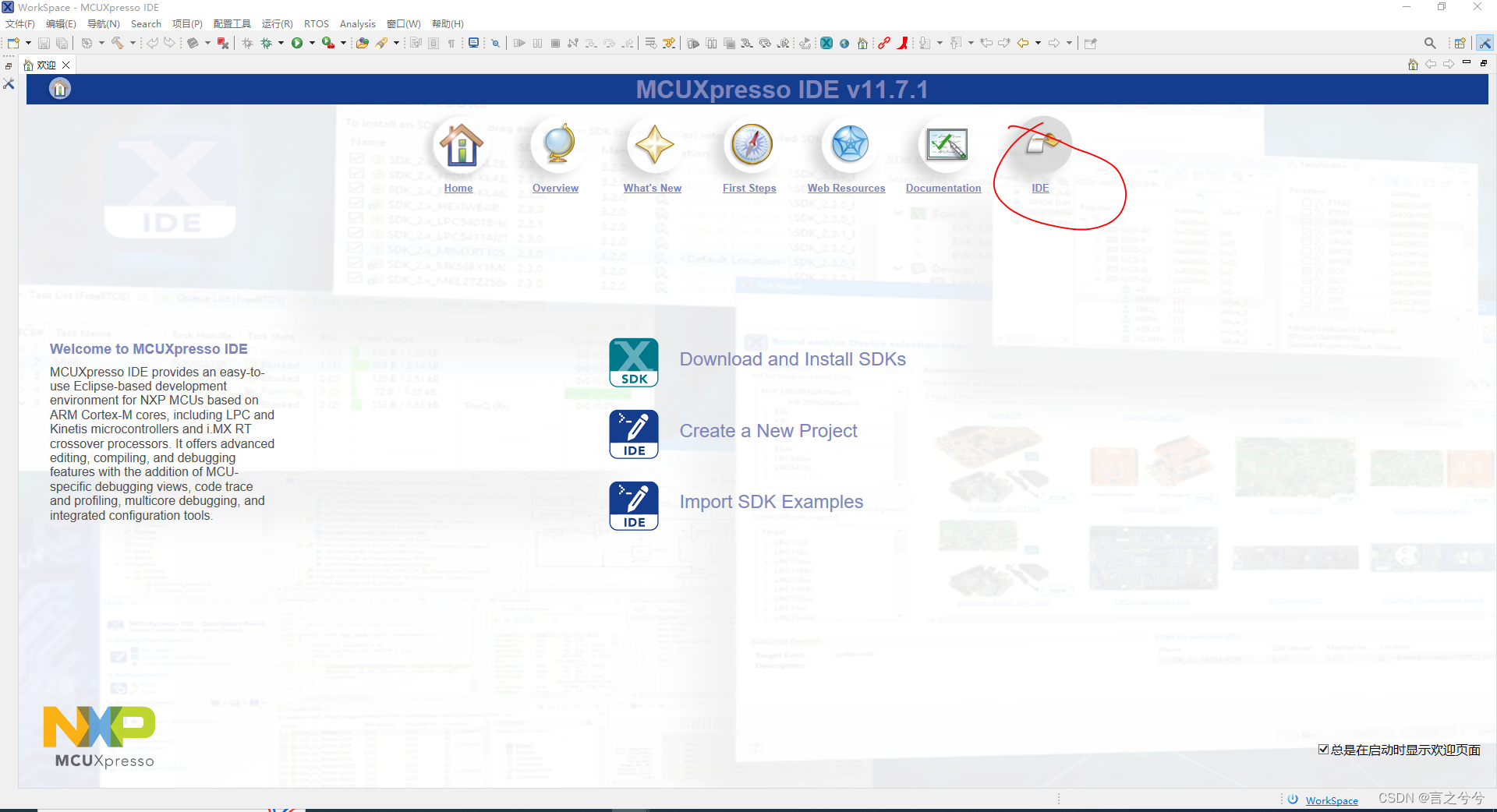Open the 配置工具 menu
The image size is (1497, 812).
point(232,24)
